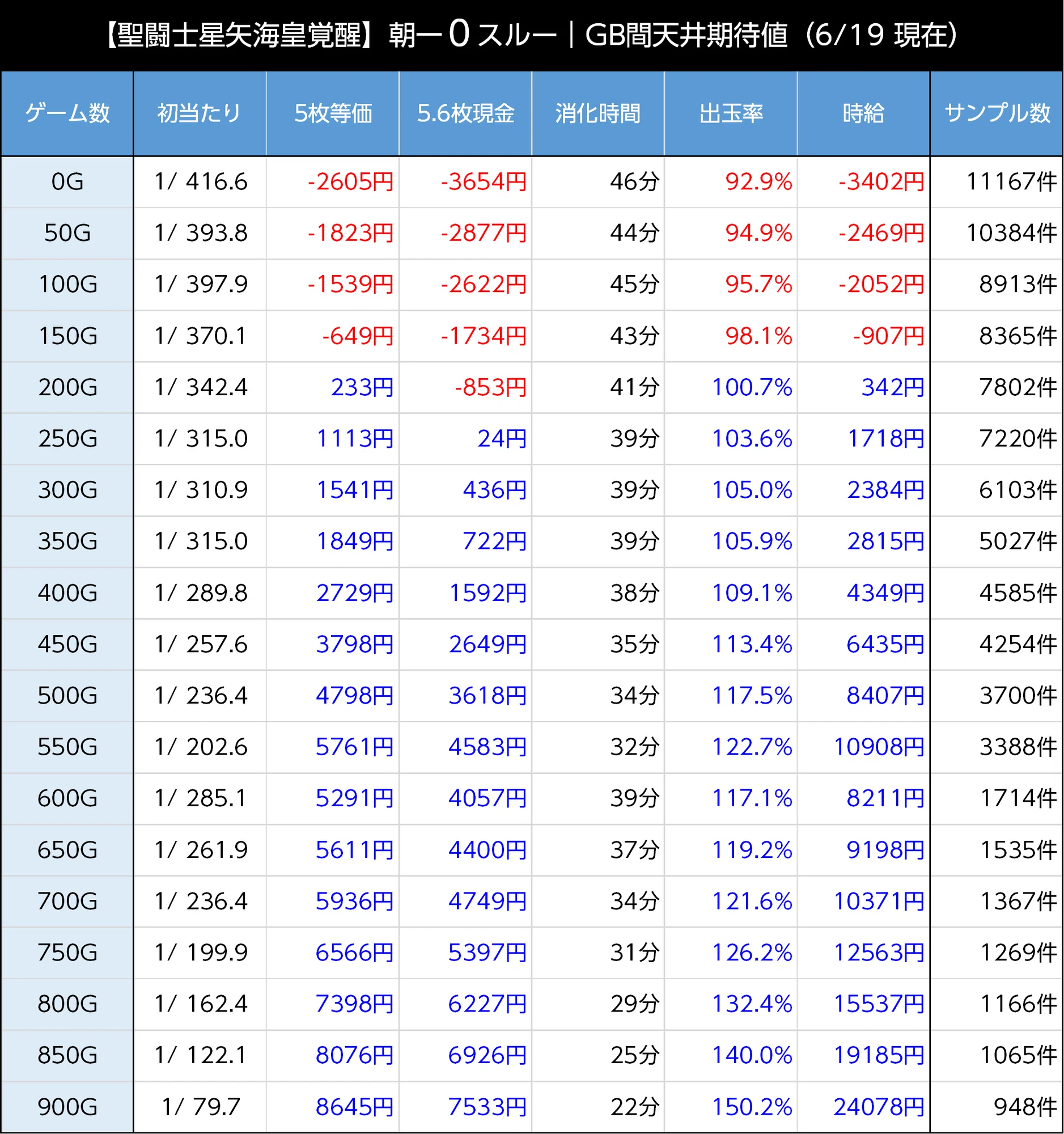Viewport: 1064px width, 1134px height.
Task: Click the 233円 value in 200G row
Action: click(362, 387)
